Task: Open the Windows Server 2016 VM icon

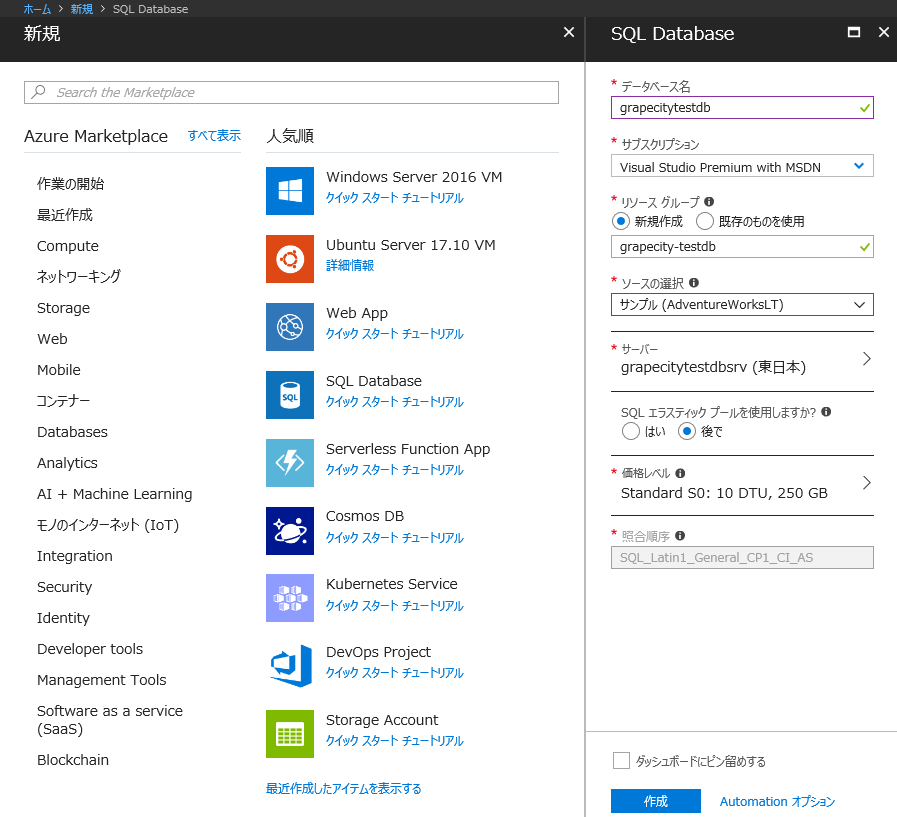Action: [x=289, y=191]
